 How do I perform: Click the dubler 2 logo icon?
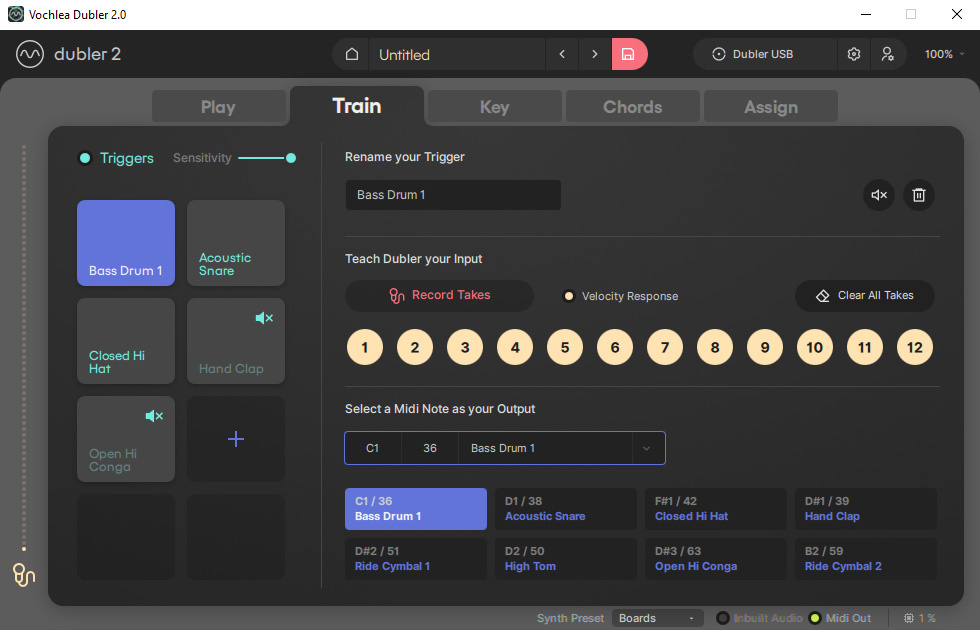[29, 54]
